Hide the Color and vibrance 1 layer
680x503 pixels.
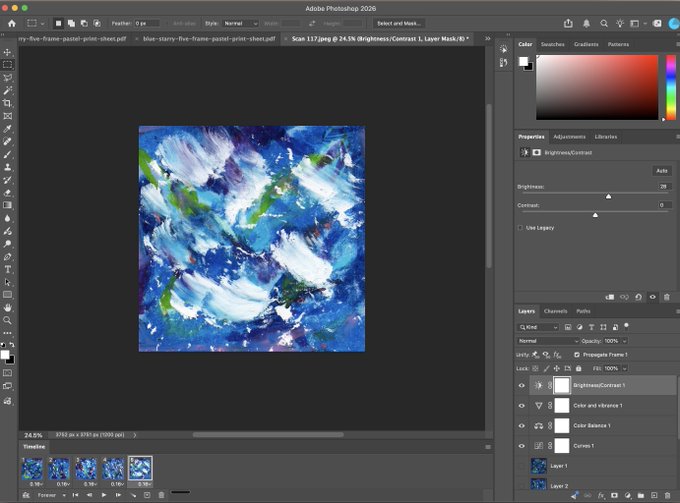point(522,406)
